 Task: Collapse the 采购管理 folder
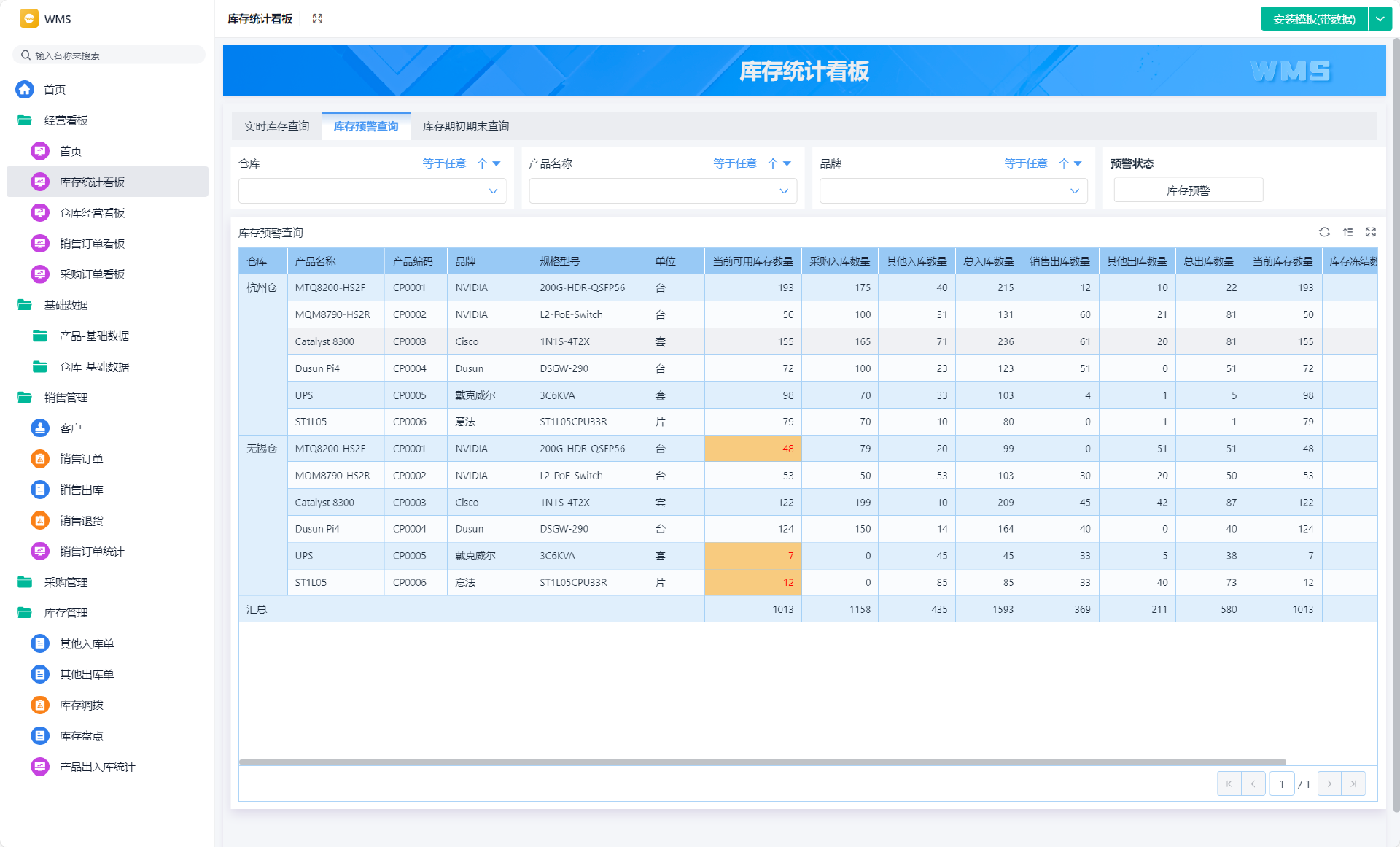point(66,581)
